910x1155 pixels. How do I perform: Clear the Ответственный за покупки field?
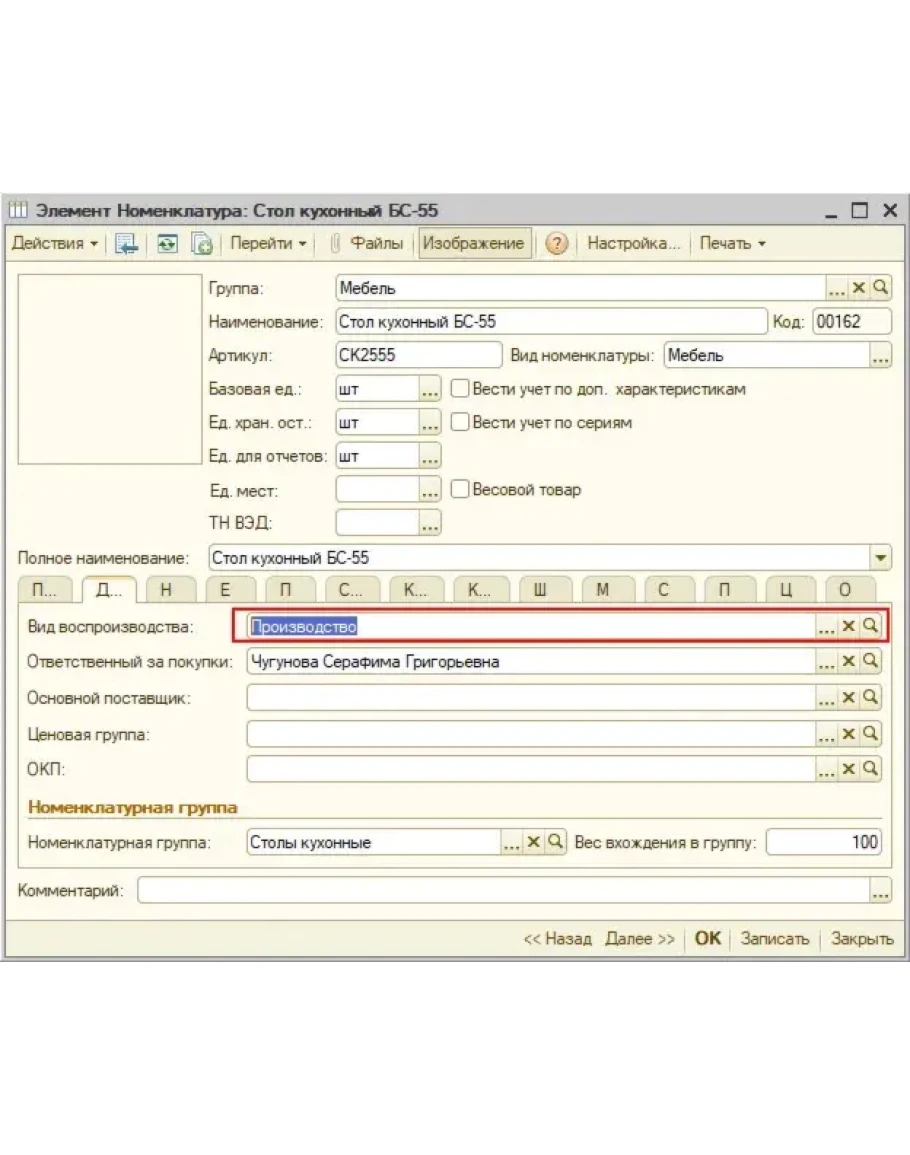849,662
